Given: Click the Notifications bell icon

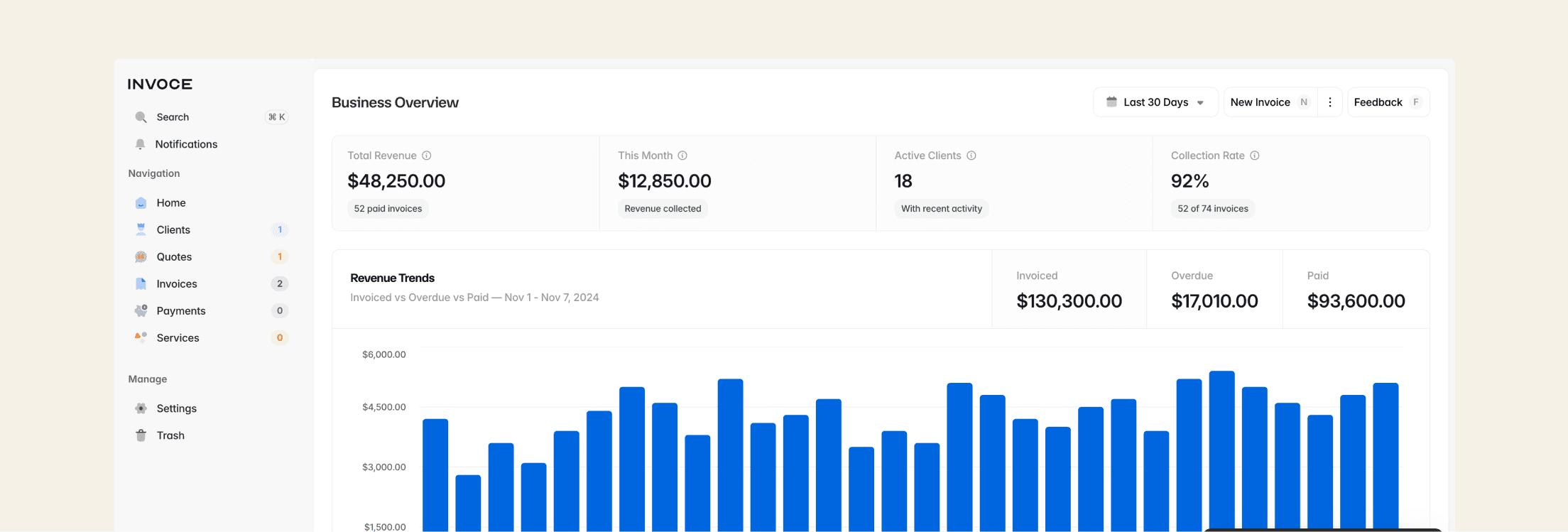Looking at the screenshot, I should (x=141, y=144).
